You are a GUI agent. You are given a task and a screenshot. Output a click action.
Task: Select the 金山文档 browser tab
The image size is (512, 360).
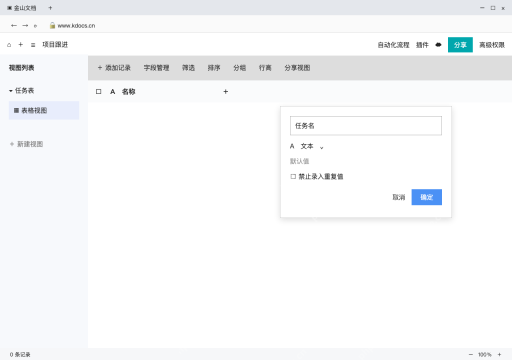coord(22,8)
